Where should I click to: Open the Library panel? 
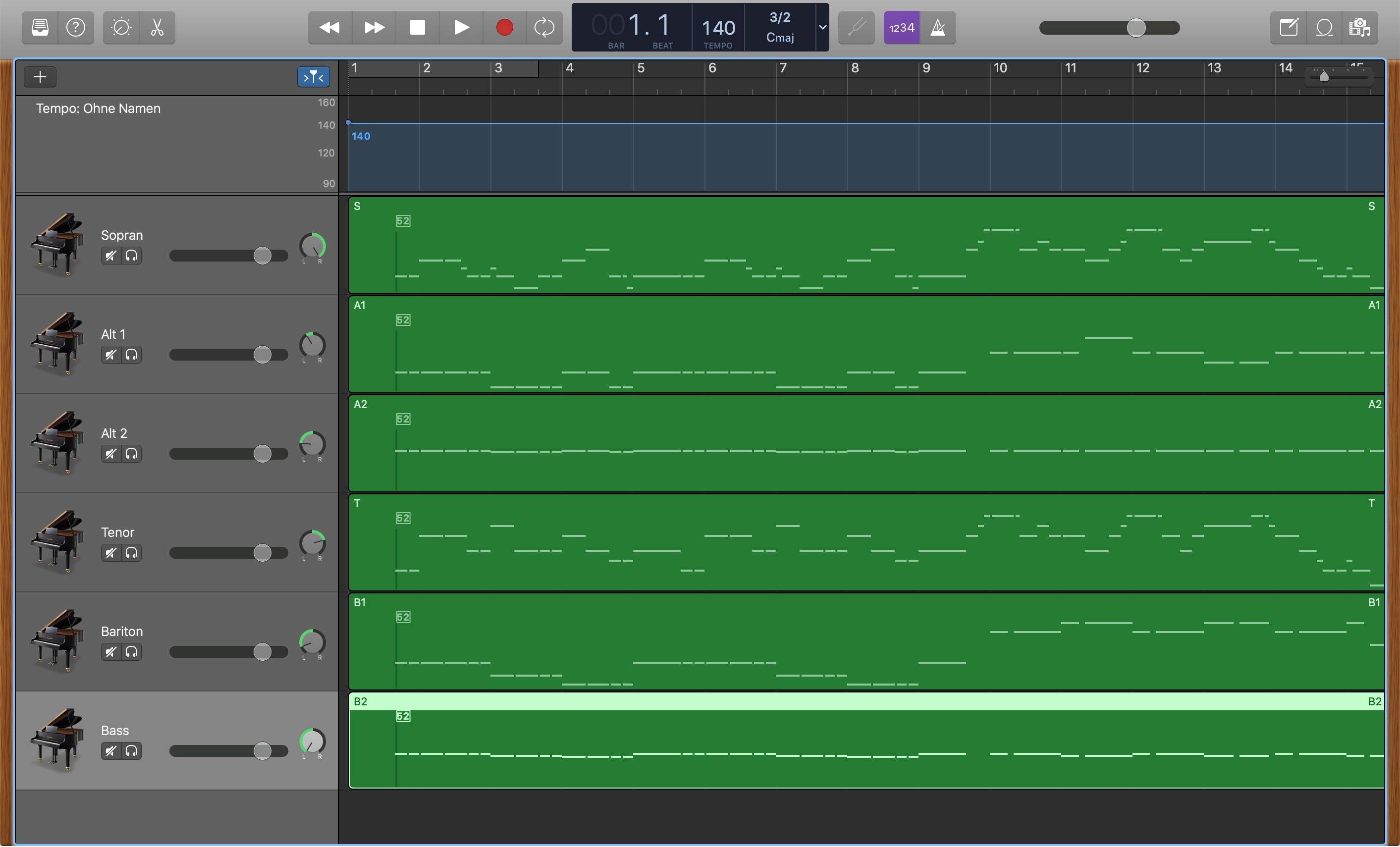(x=40, y=27)
